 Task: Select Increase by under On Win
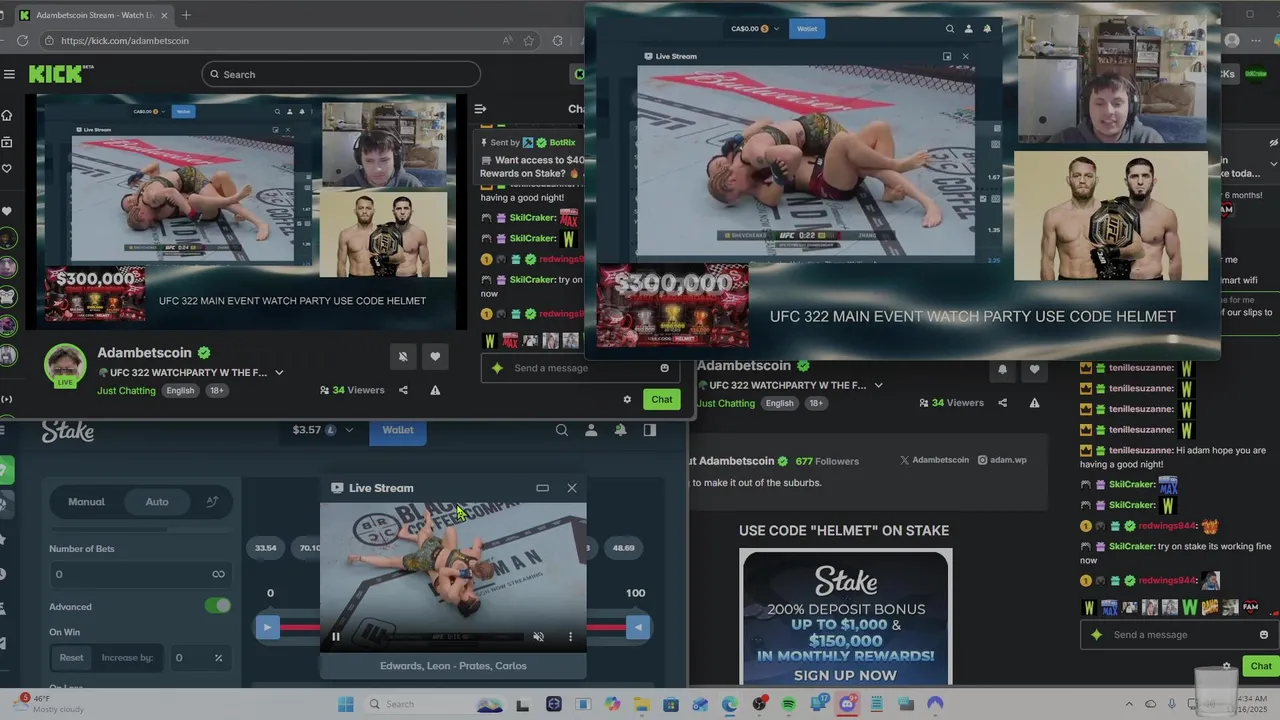127,658
